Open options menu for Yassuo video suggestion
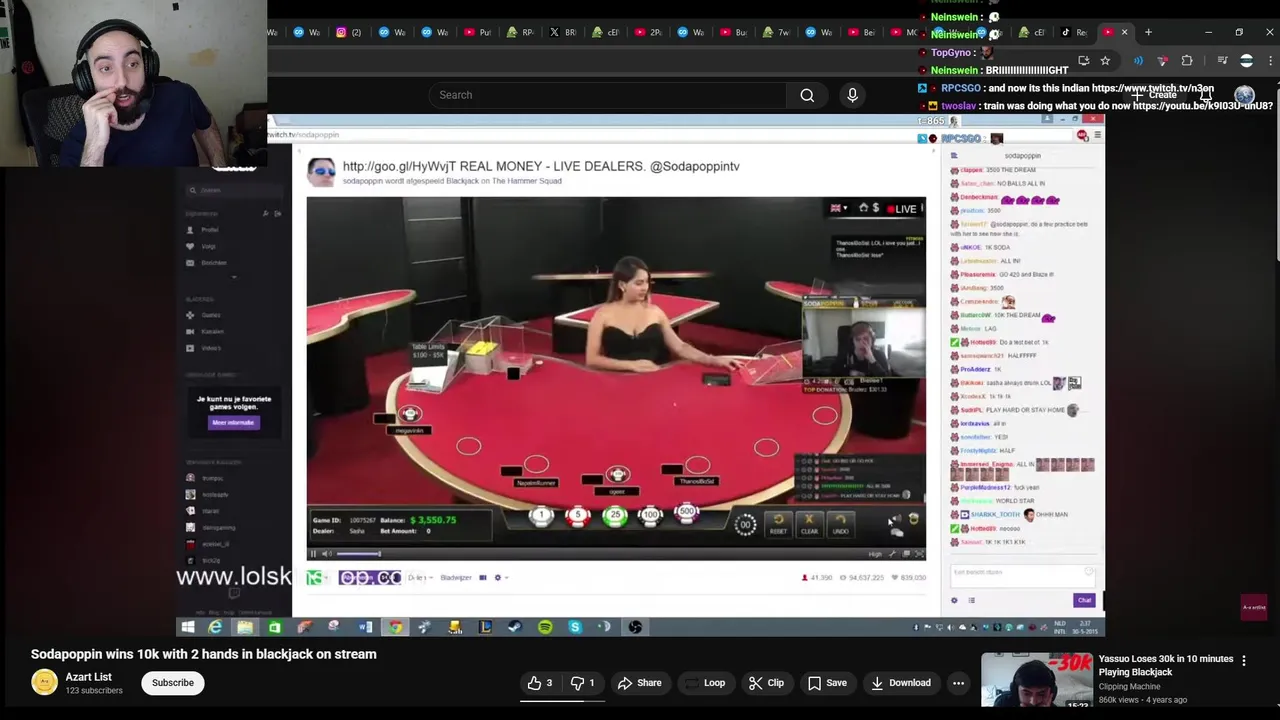The width and height of the screenshot is (1280, 720). pos(1244,660)
